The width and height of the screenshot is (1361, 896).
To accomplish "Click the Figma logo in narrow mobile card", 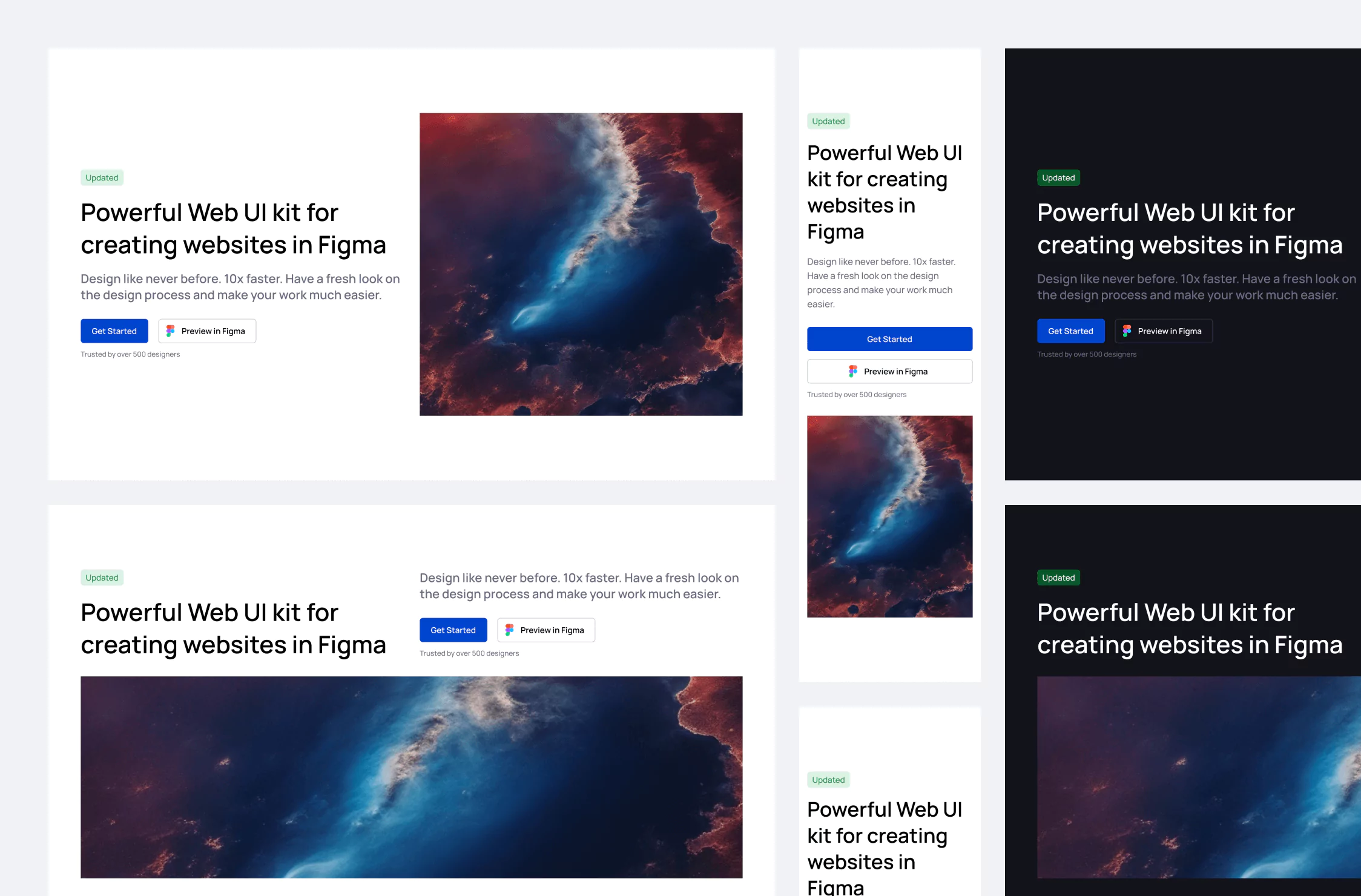I will 853,371.
